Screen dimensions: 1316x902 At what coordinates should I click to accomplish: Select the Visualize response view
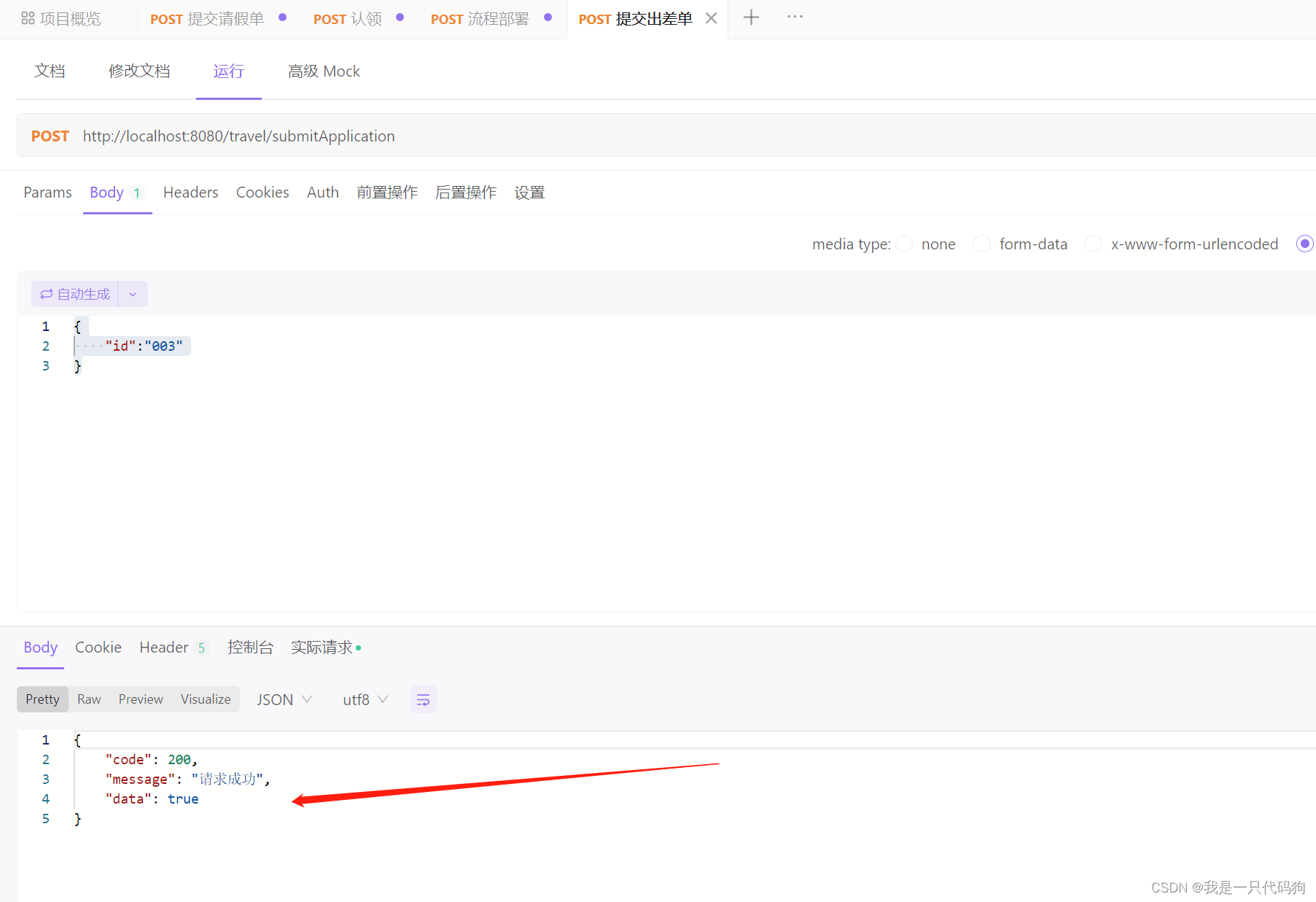tap(205, 699)
